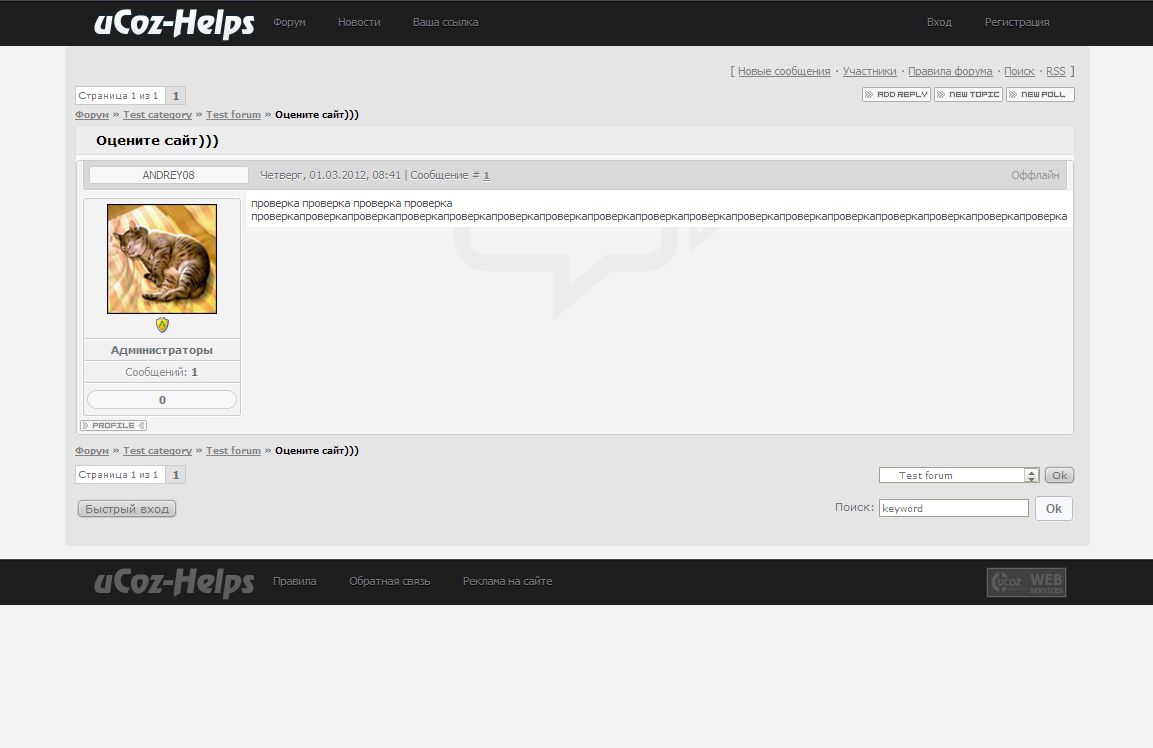Click the uCoz-Helps logo in header
The image size is (1153, 748).
tap(174, 23)
